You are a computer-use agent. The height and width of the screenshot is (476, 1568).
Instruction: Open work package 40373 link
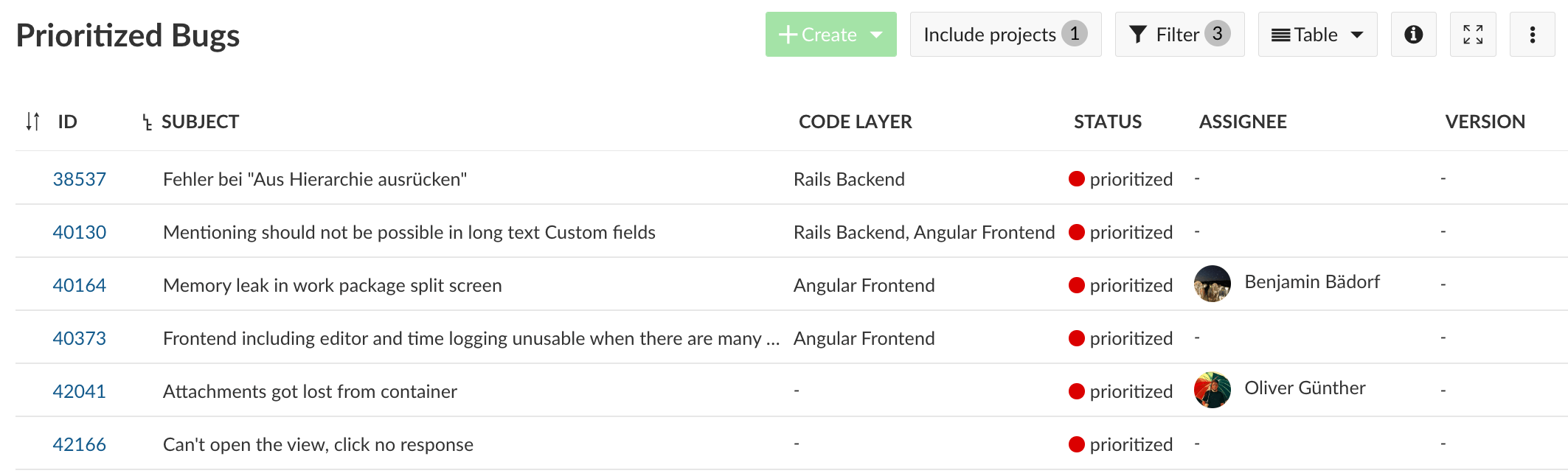pos(80,338)
